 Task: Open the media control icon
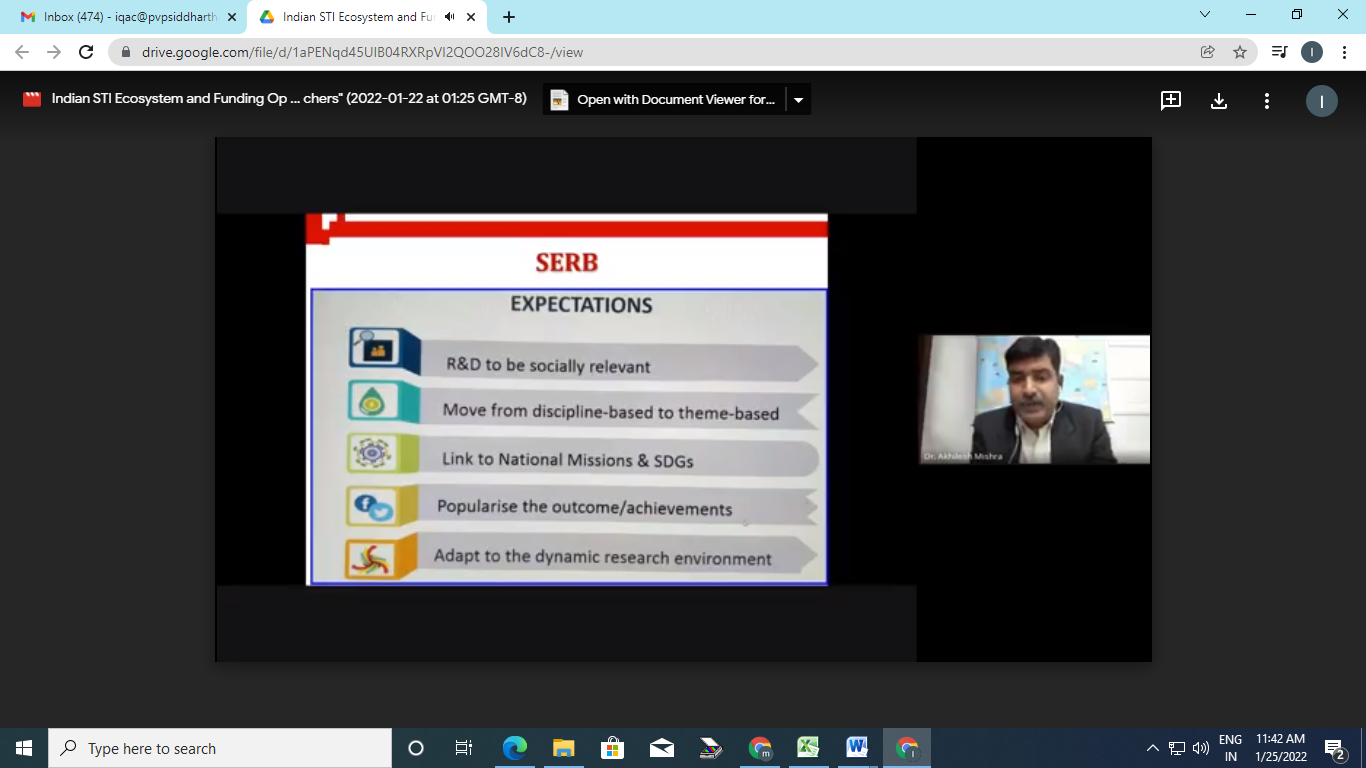coord(1279,52)
